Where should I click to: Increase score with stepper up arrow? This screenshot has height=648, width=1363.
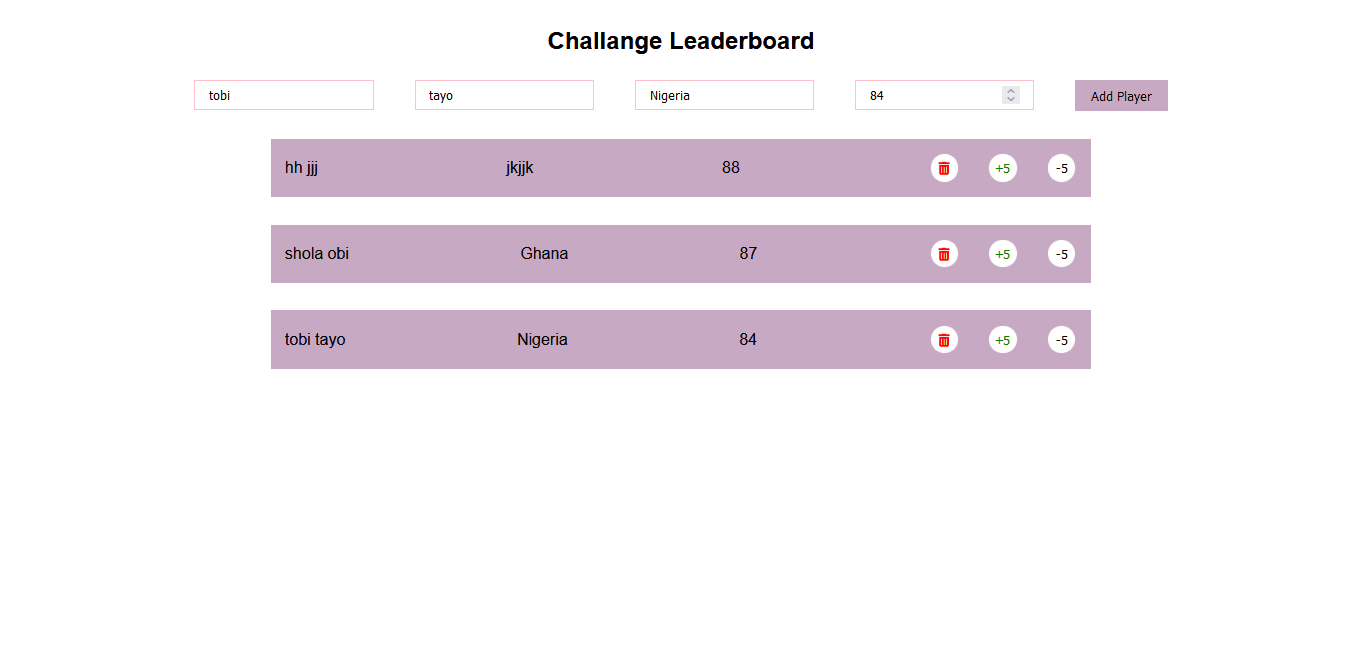pyautogui.click(x=1011, y=91)
